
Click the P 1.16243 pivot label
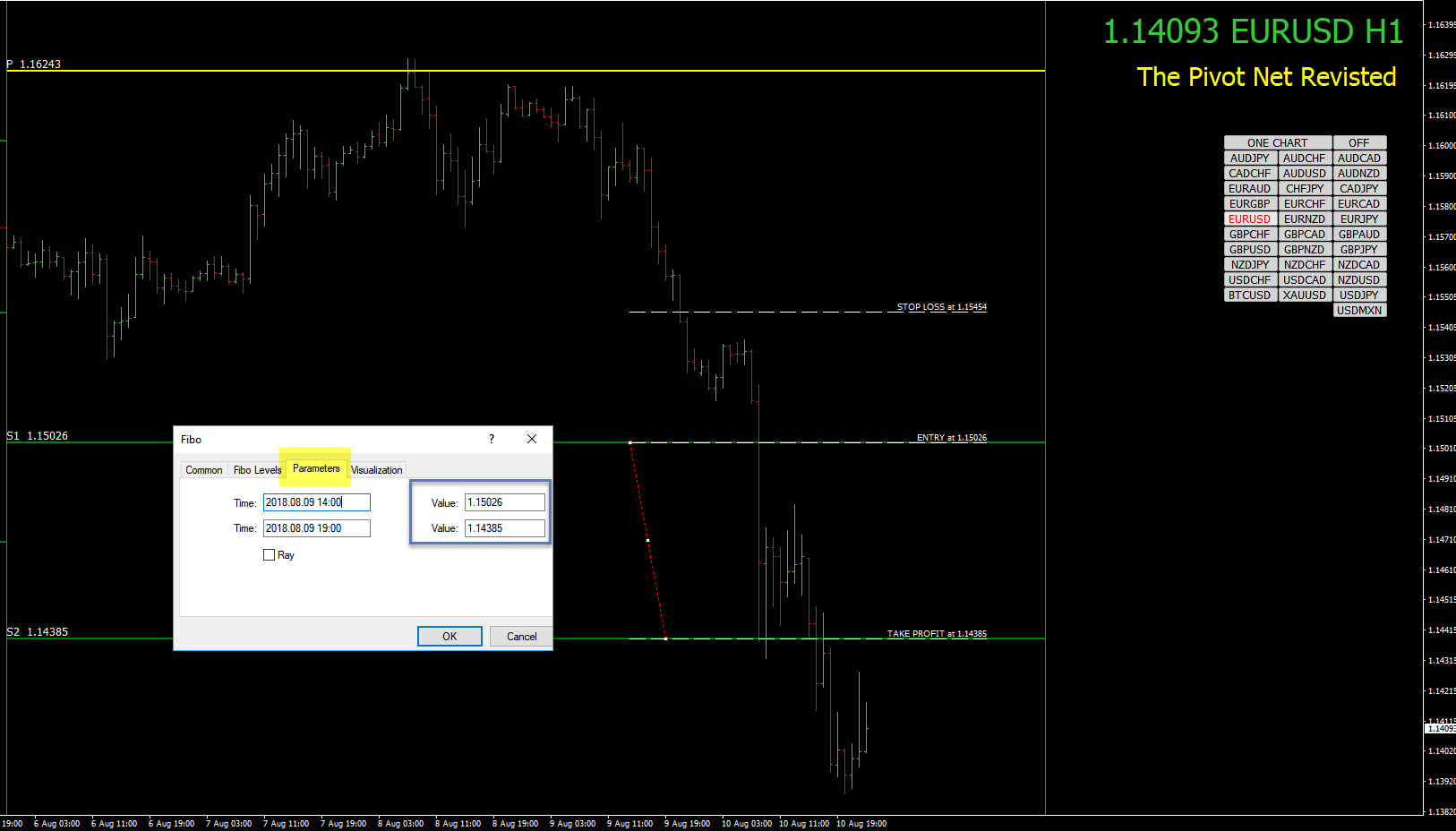click(x=33, y=64)
